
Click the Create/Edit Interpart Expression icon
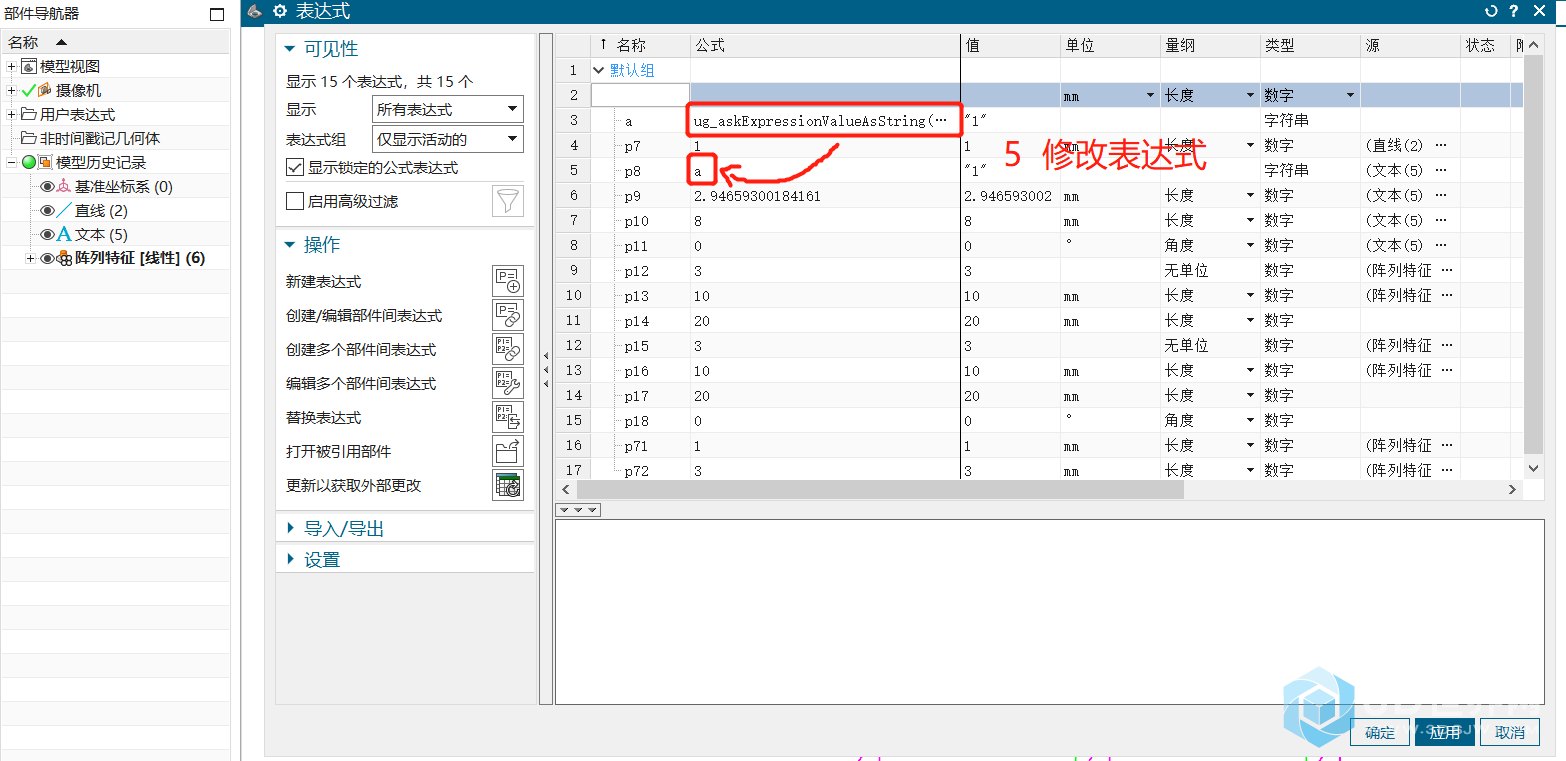[x=508, y=316]
